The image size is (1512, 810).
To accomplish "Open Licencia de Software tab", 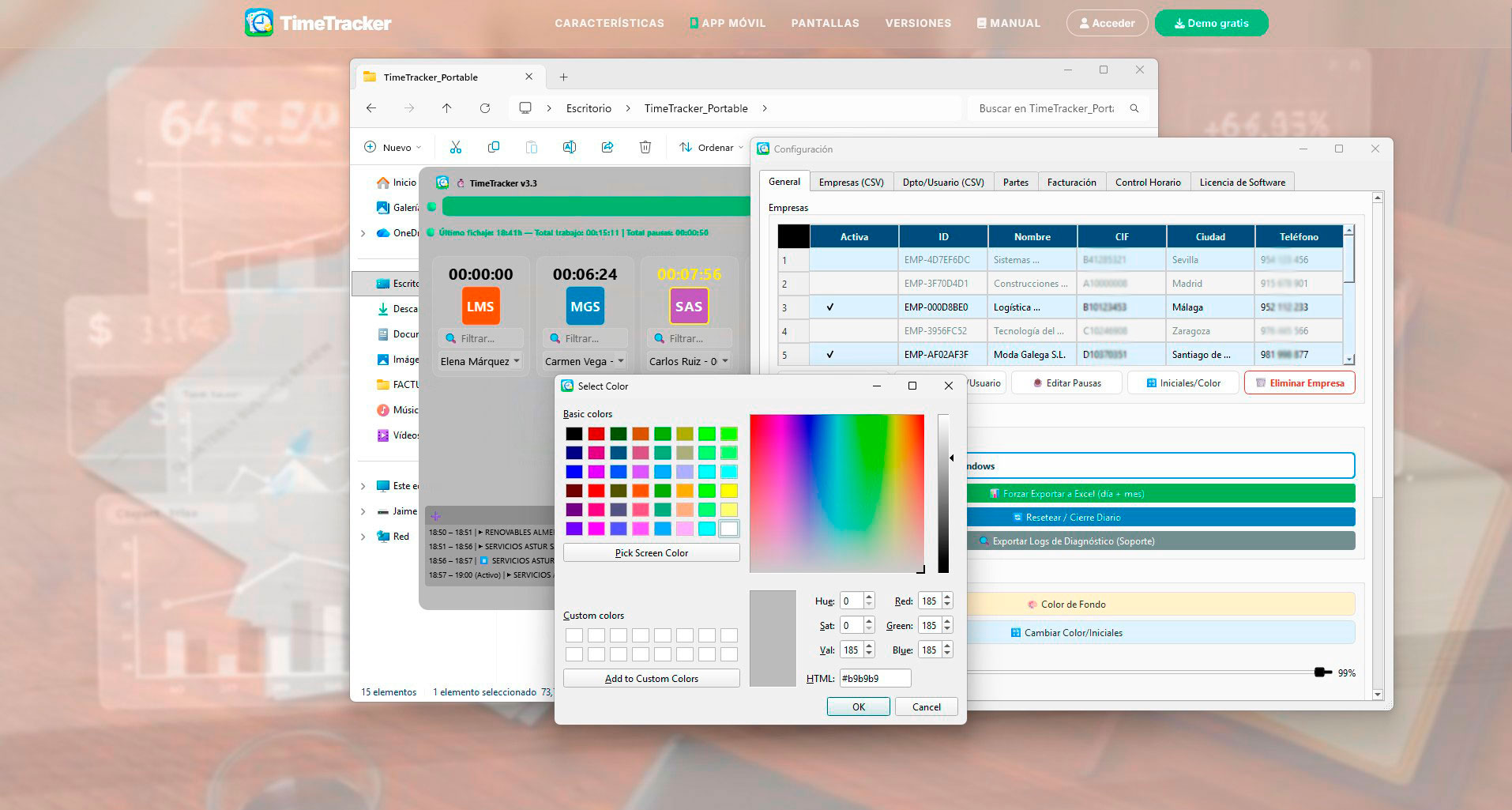I will click(x=1242, y=182).
